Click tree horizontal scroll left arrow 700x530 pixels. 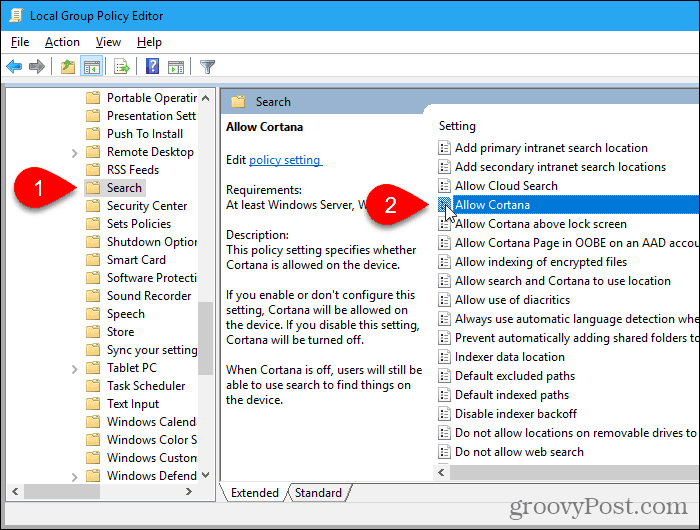click(x=16, y=492)
